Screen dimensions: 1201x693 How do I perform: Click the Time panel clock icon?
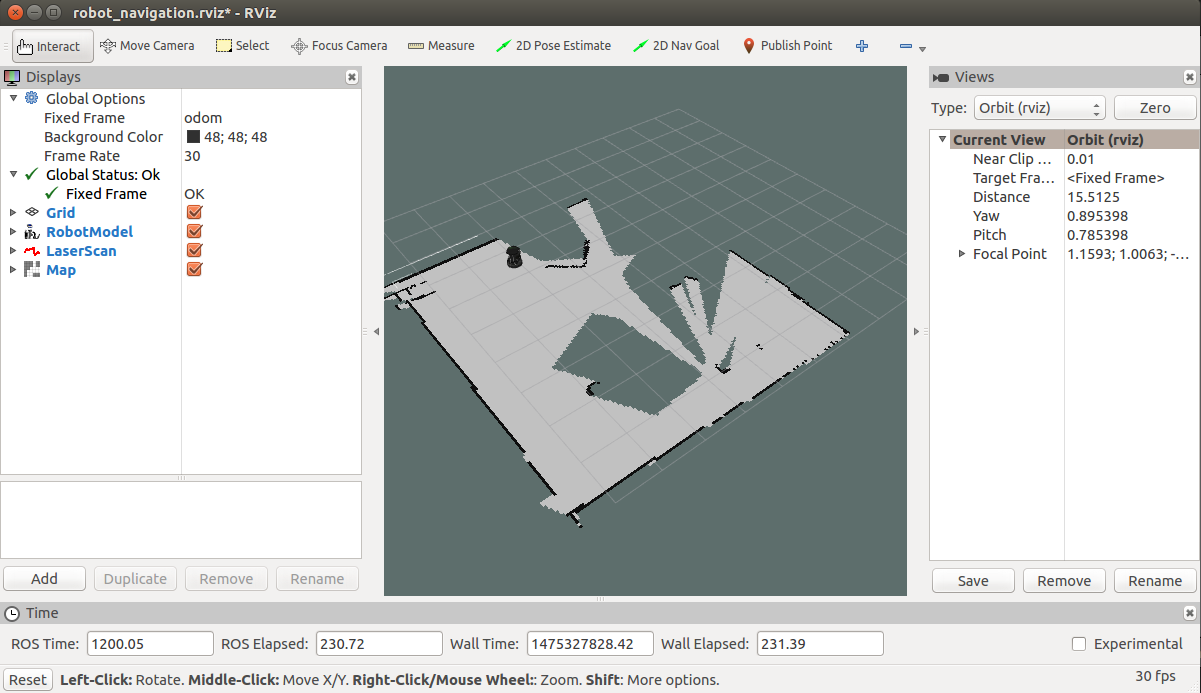[12, 613]
